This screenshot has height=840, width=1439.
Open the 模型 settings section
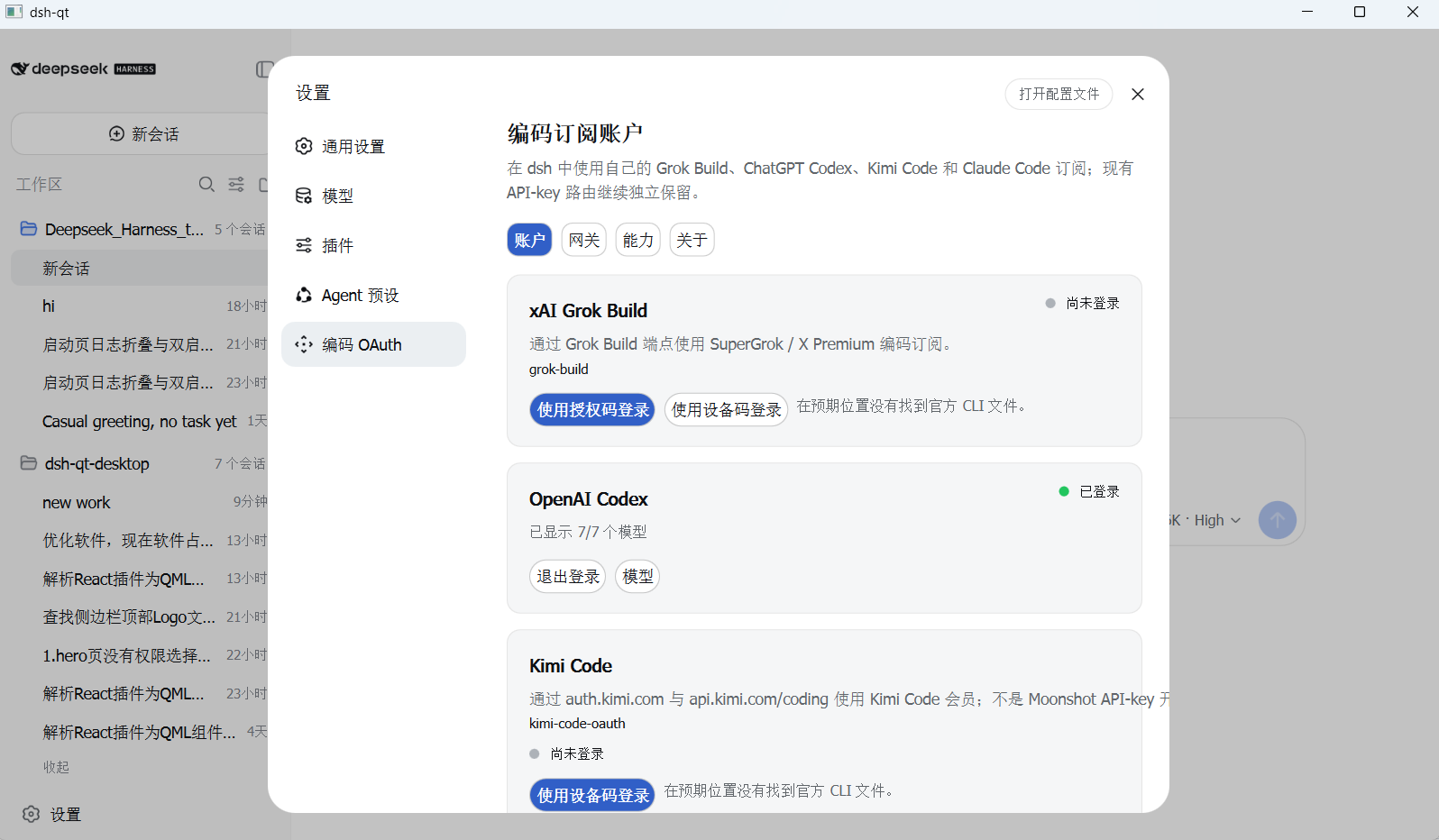[x=373, y=196]
